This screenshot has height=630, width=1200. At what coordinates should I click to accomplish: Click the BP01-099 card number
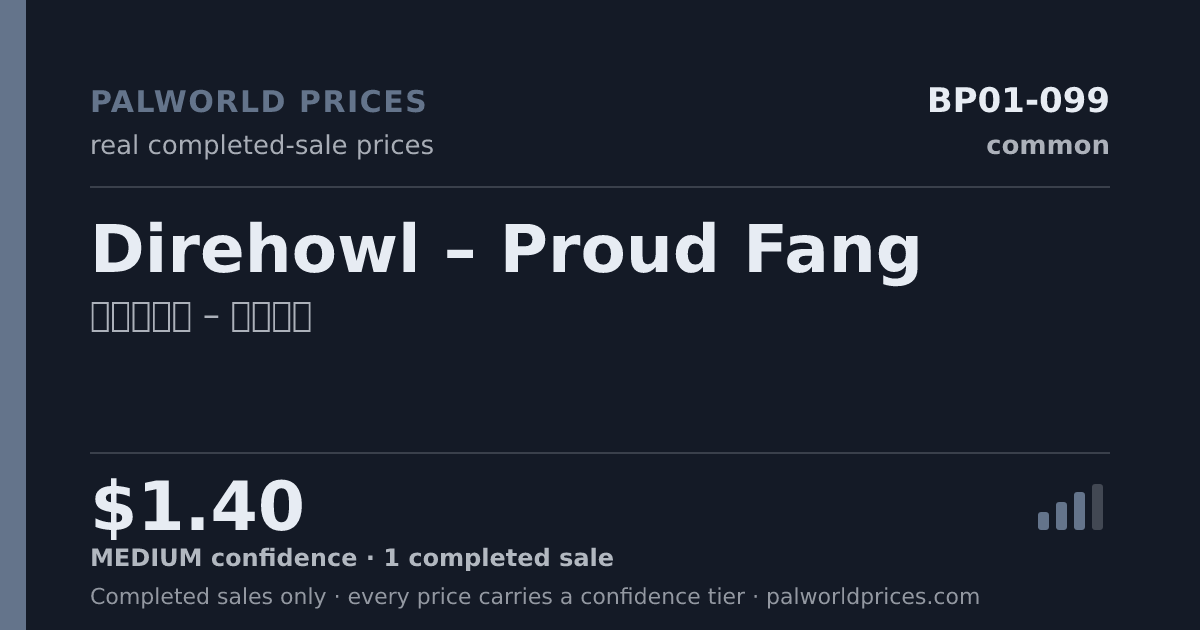[1018, 101]
